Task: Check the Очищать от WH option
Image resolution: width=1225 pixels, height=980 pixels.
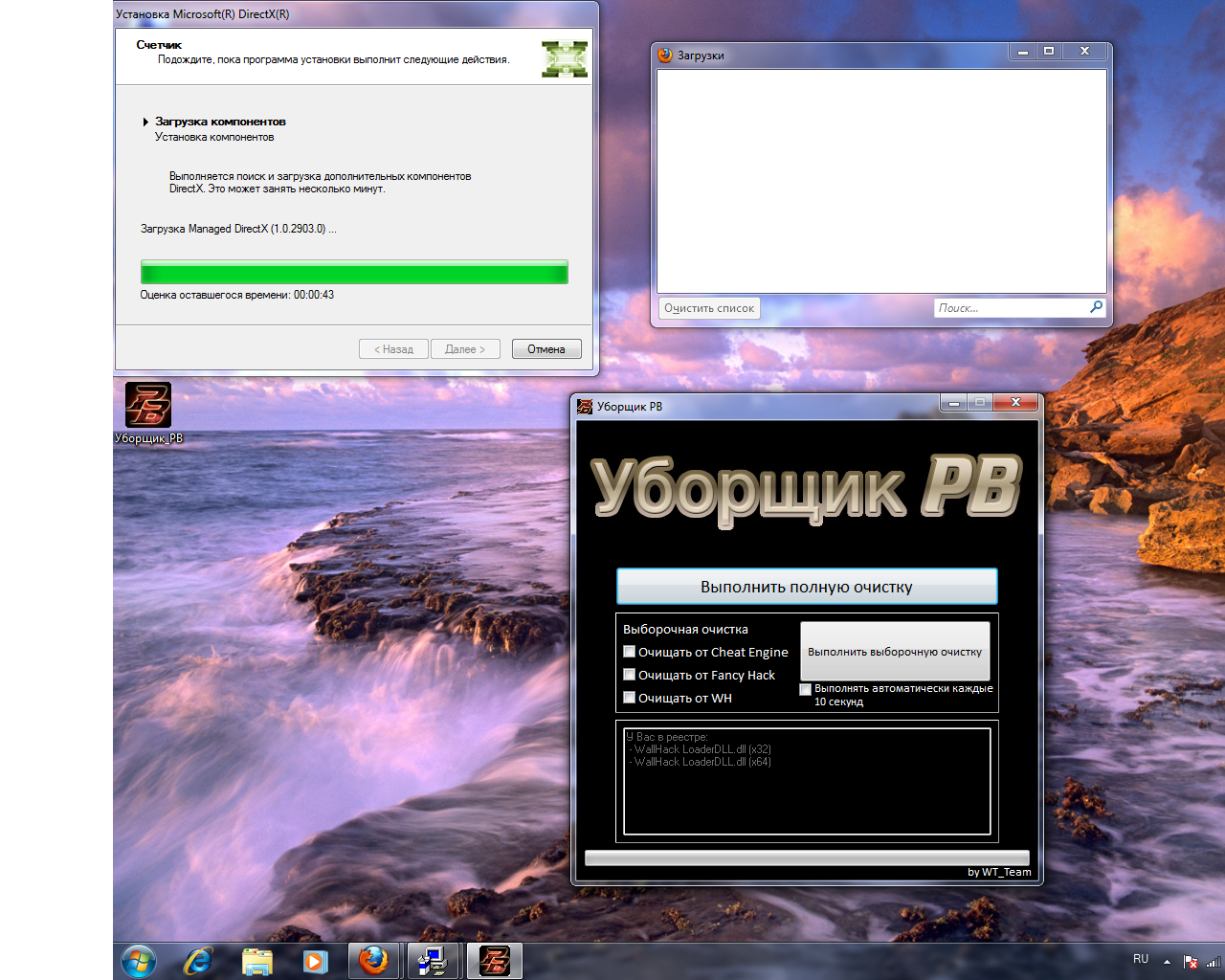Action: (x=629, y=698)
